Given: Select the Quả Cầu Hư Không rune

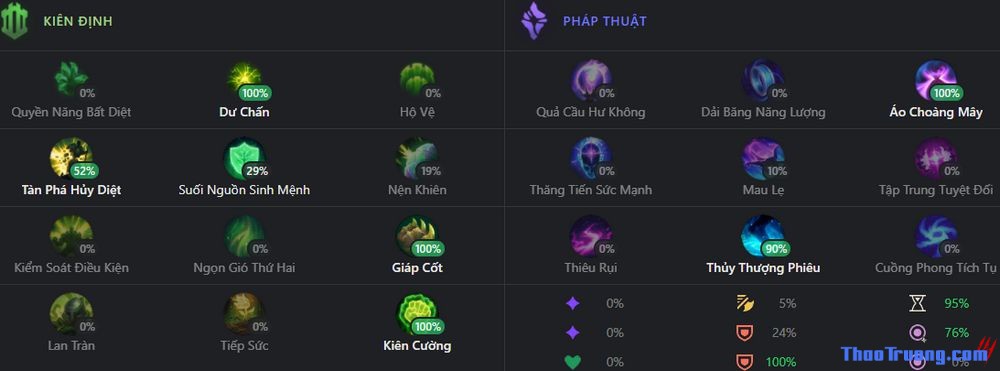Looking at the screenshot, I should click(591, 80).
